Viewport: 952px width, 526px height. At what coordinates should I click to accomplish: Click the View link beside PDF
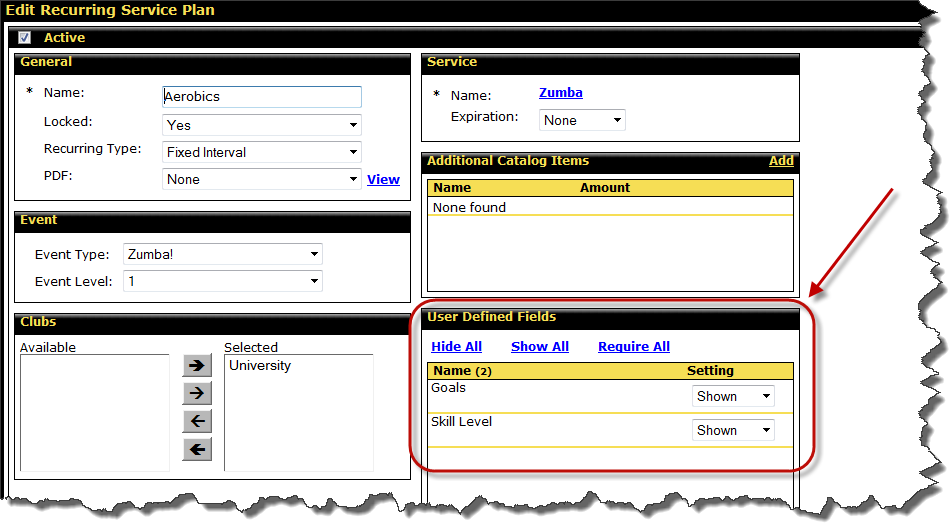pos(383,180)
